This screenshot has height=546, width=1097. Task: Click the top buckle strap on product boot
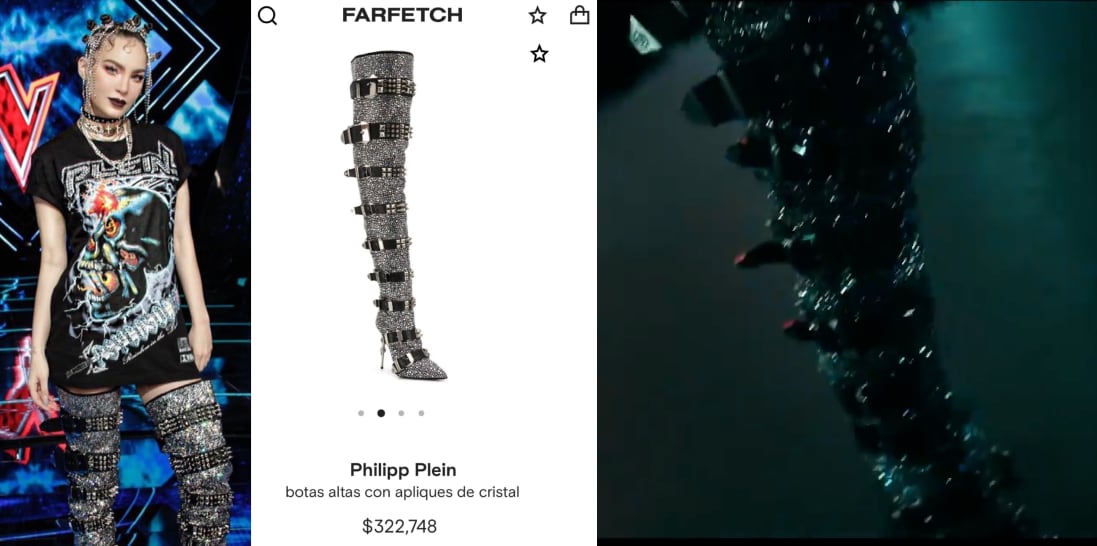(x=382, y=88)
